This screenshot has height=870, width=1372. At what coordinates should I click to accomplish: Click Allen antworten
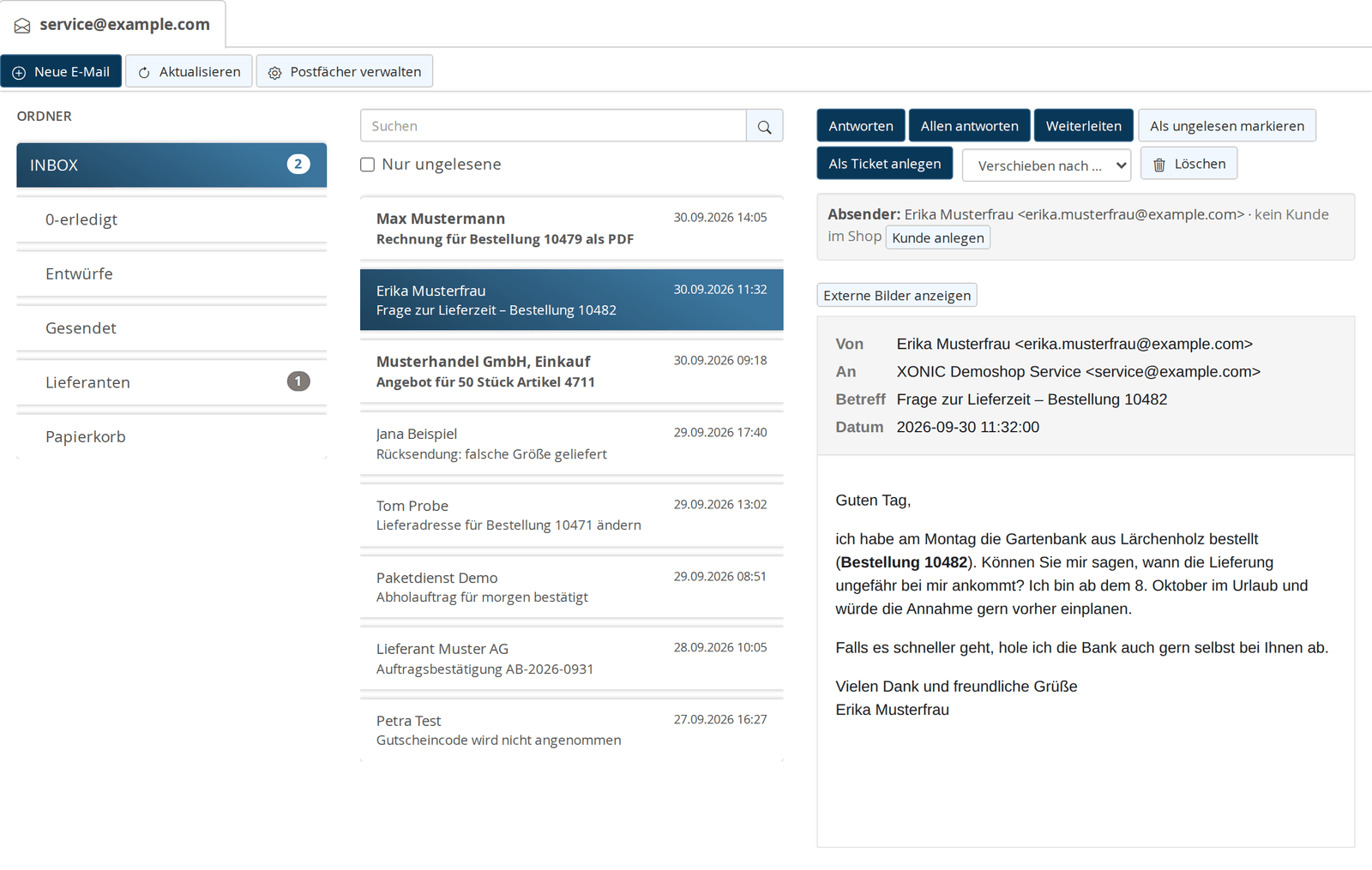[x=969, y=126]
